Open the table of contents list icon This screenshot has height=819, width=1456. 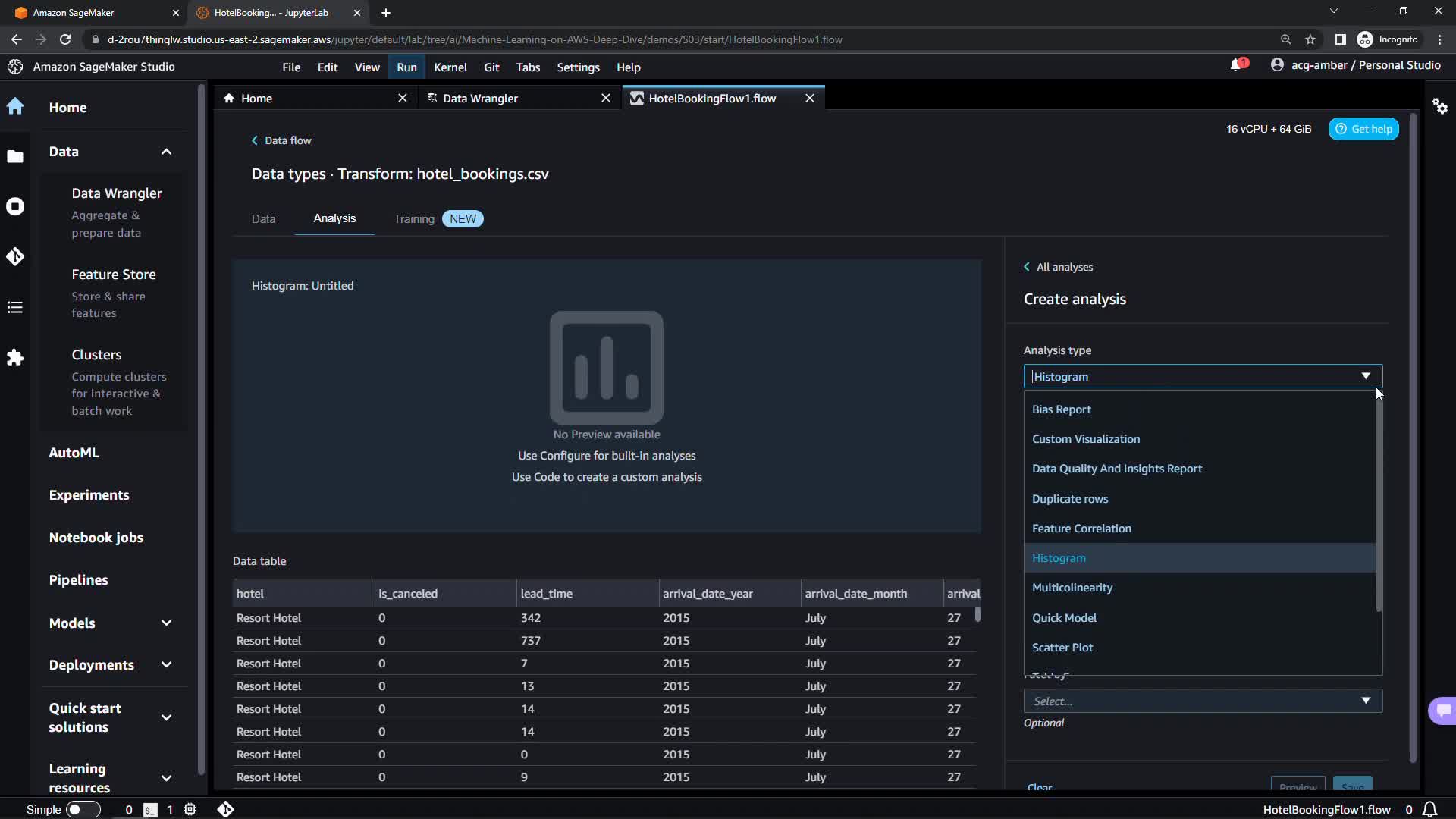coord(15,307)
